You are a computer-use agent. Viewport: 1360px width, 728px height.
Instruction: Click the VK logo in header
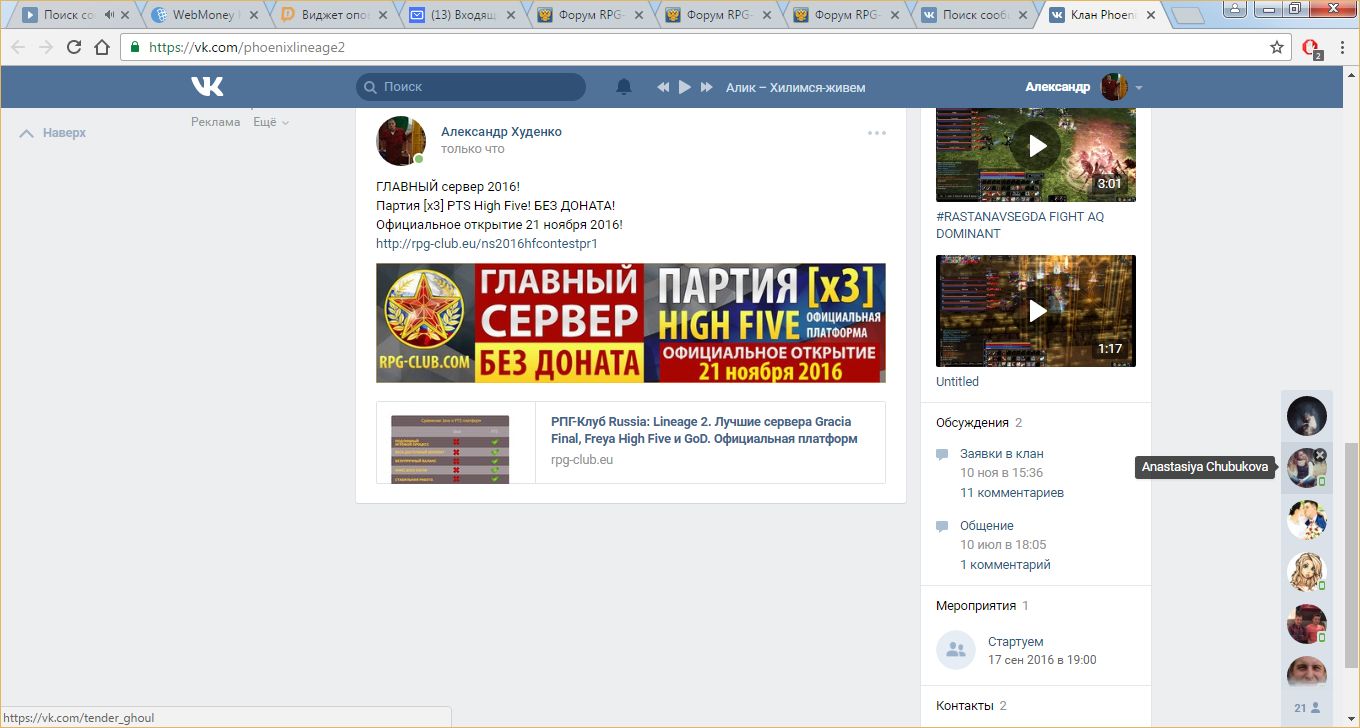pyautogui.click(x=207, y=87)
